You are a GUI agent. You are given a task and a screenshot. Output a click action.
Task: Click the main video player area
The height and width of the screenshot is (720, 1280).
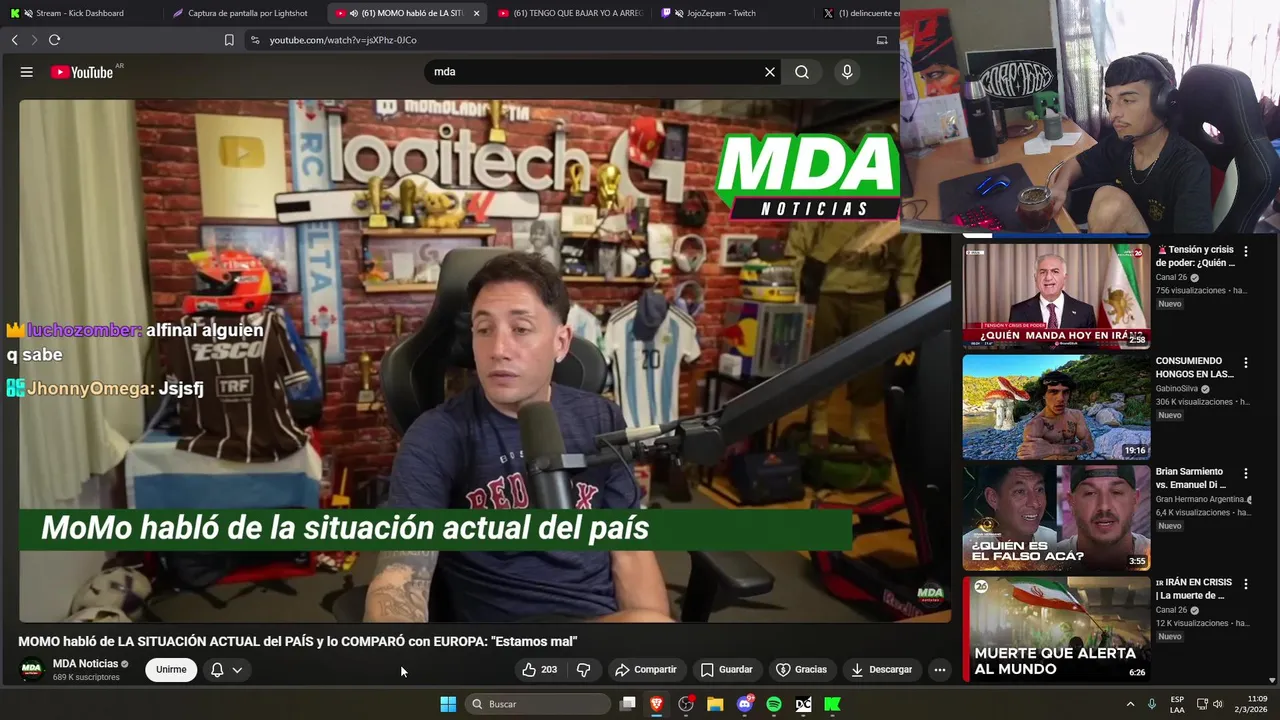tap(484, 360)
